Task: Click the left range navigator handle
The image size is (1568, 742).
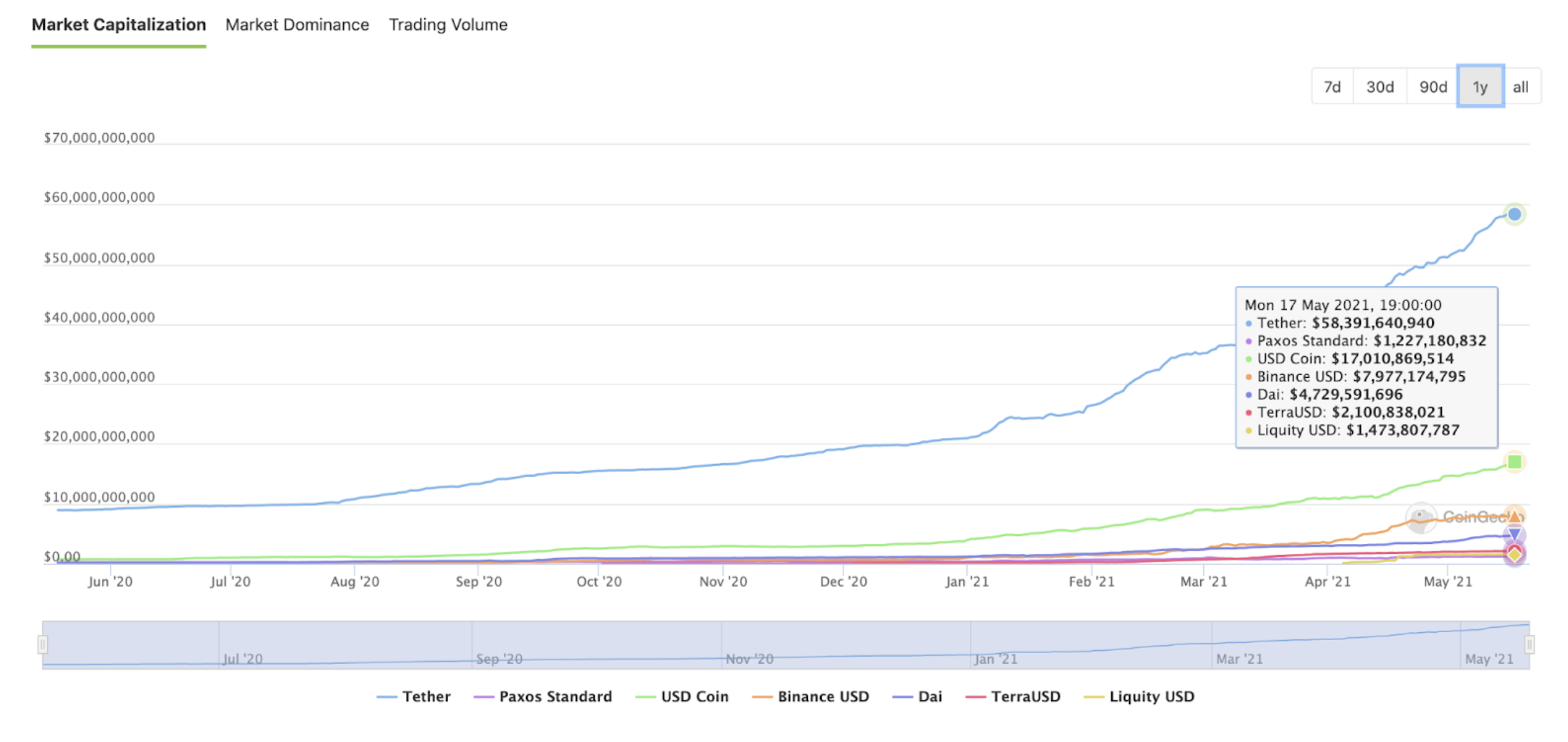Action: pyautogui.click(x=42, y=644)
